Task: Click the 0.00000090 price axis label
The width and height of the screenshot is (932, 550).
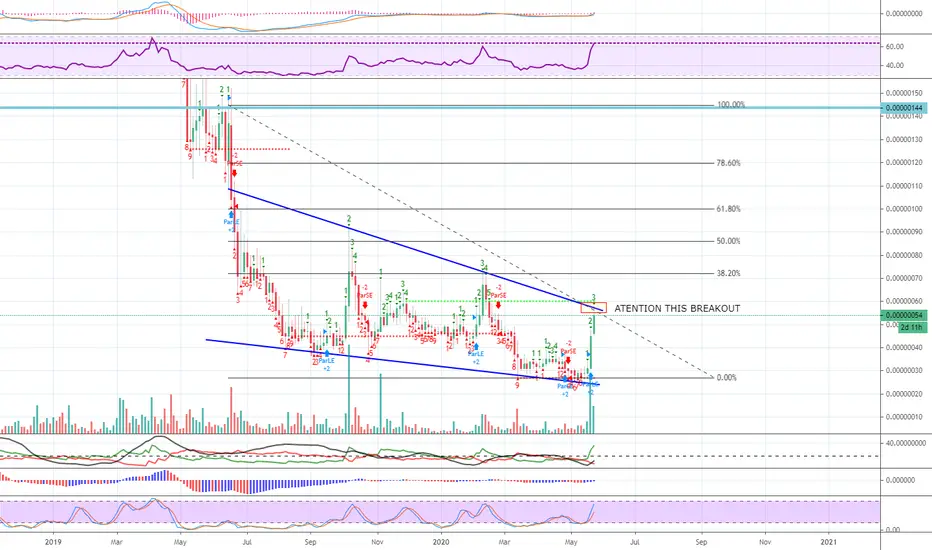Action: [x=904, y=232]
